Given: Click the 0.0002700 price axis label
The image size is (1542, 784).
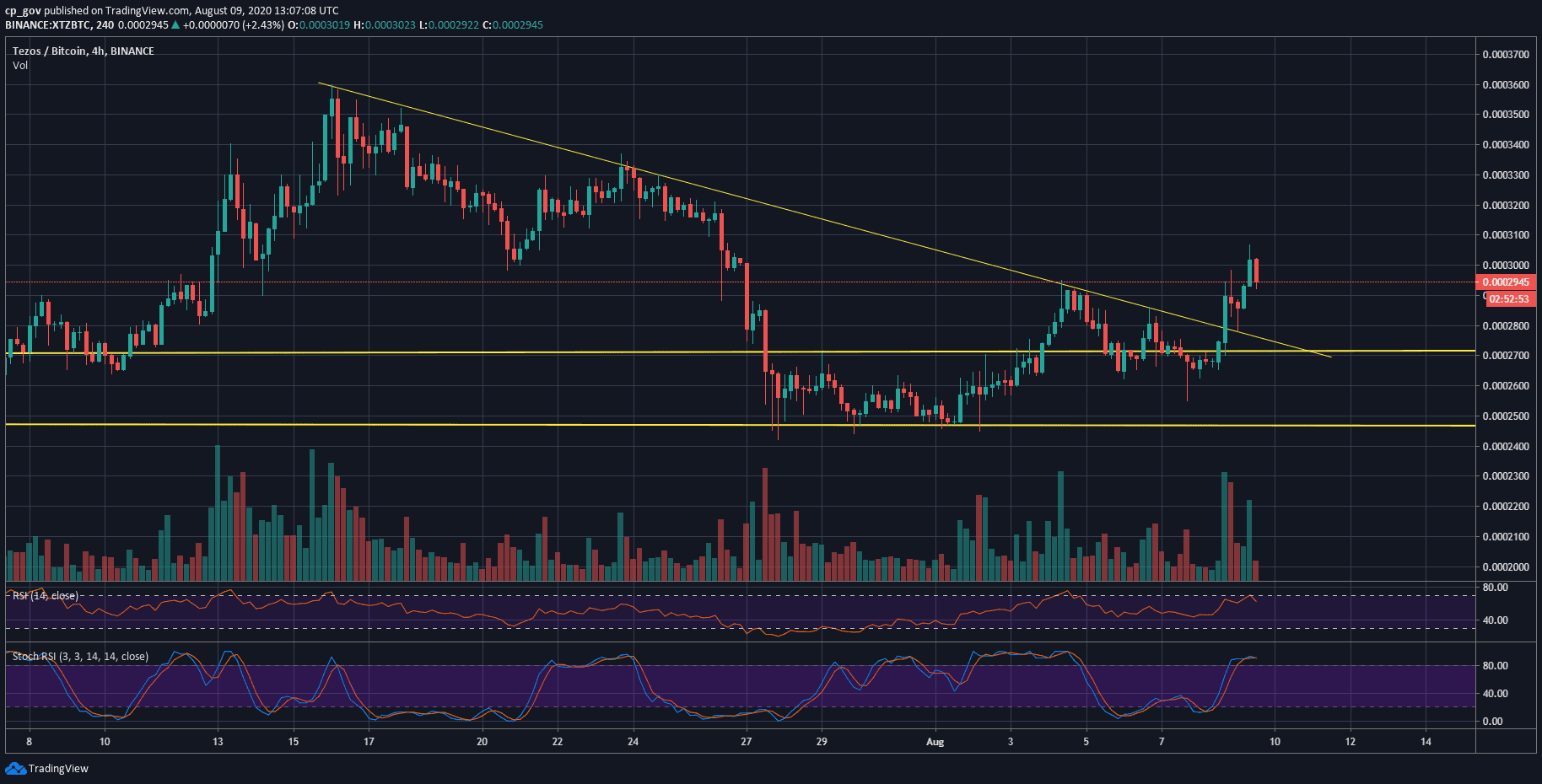Looking at the screenshot, I should click(x=1506, y=355).
